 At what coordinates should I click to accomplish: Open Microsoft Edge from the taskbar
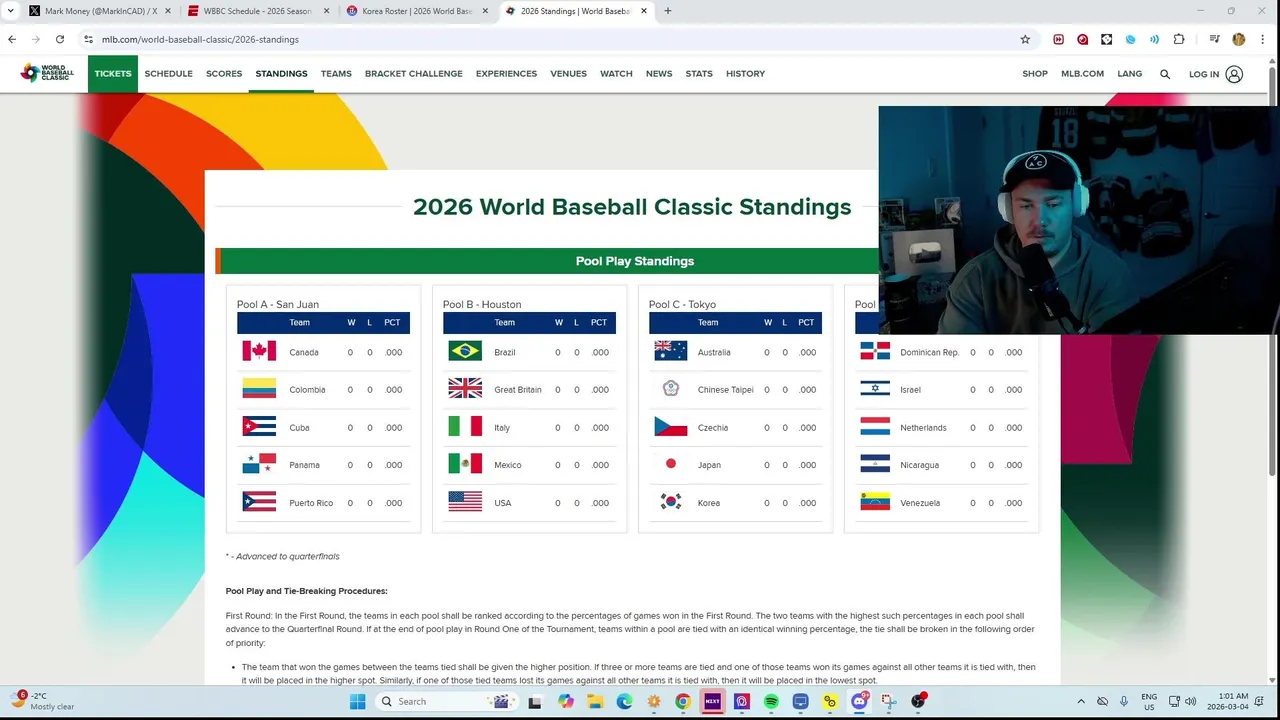tap(624, 701)
